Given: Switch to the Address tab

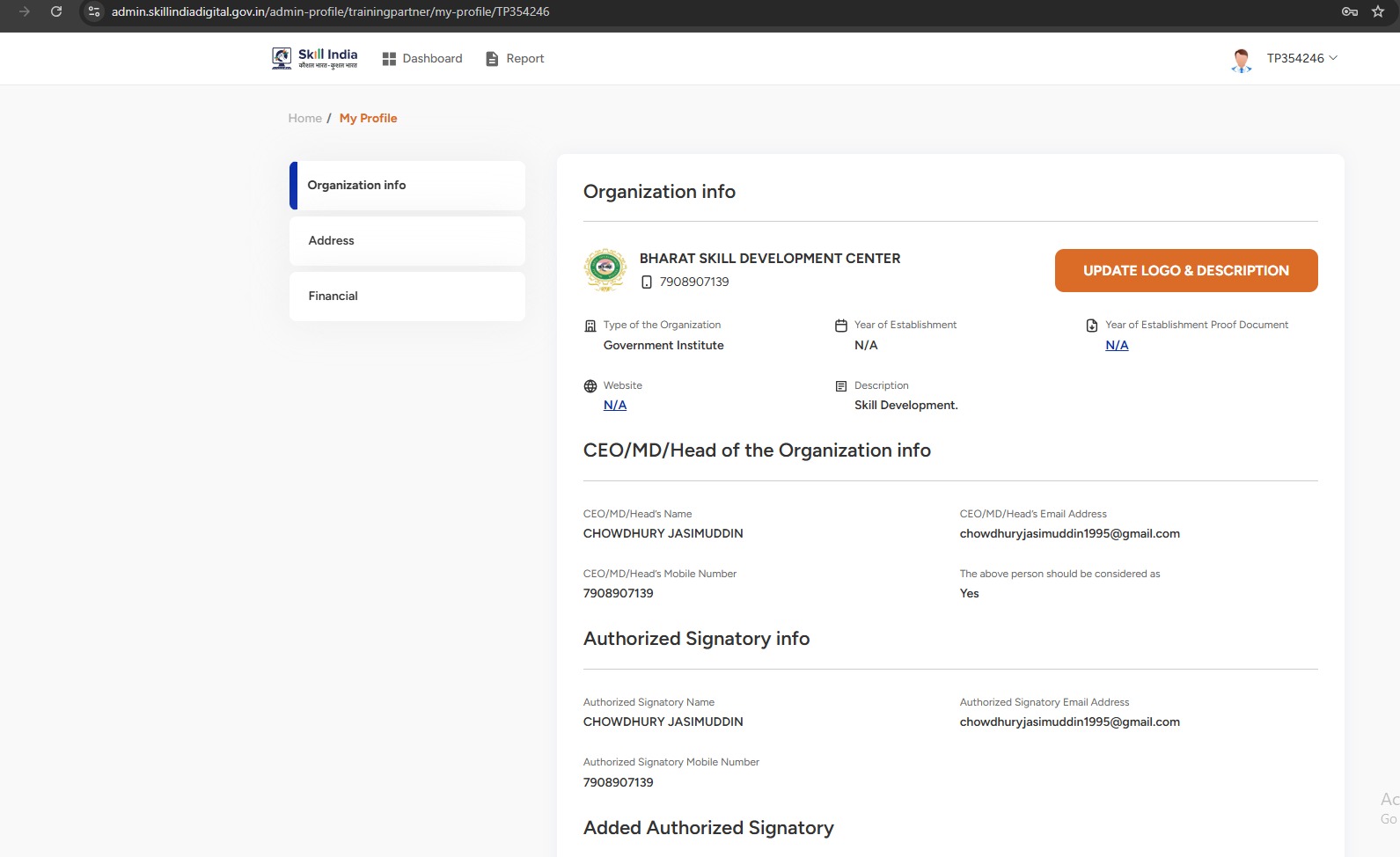Looking at the screenshot, I should coord(407,241).
